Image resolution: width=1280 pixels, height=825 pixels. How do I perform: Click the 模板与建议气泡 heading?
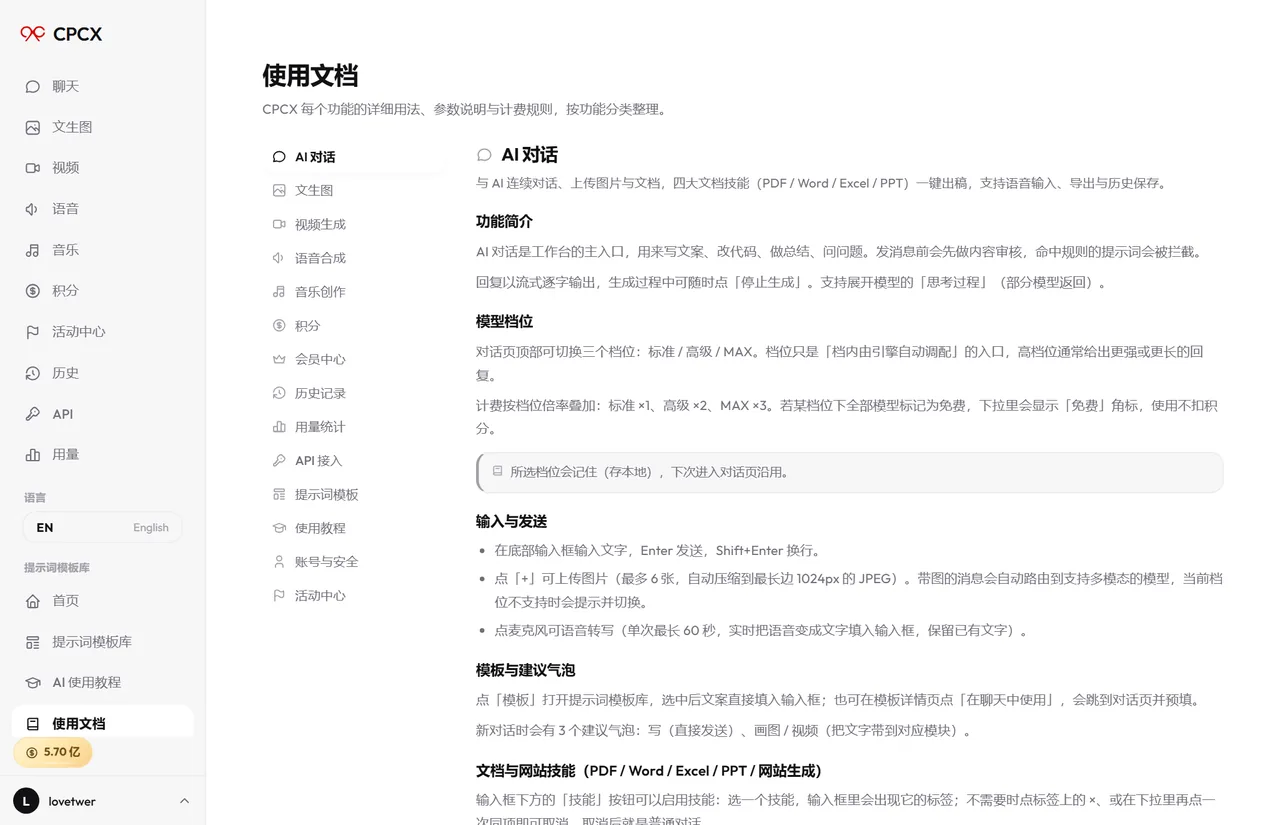pyautogui.click(x=525, y=670)
